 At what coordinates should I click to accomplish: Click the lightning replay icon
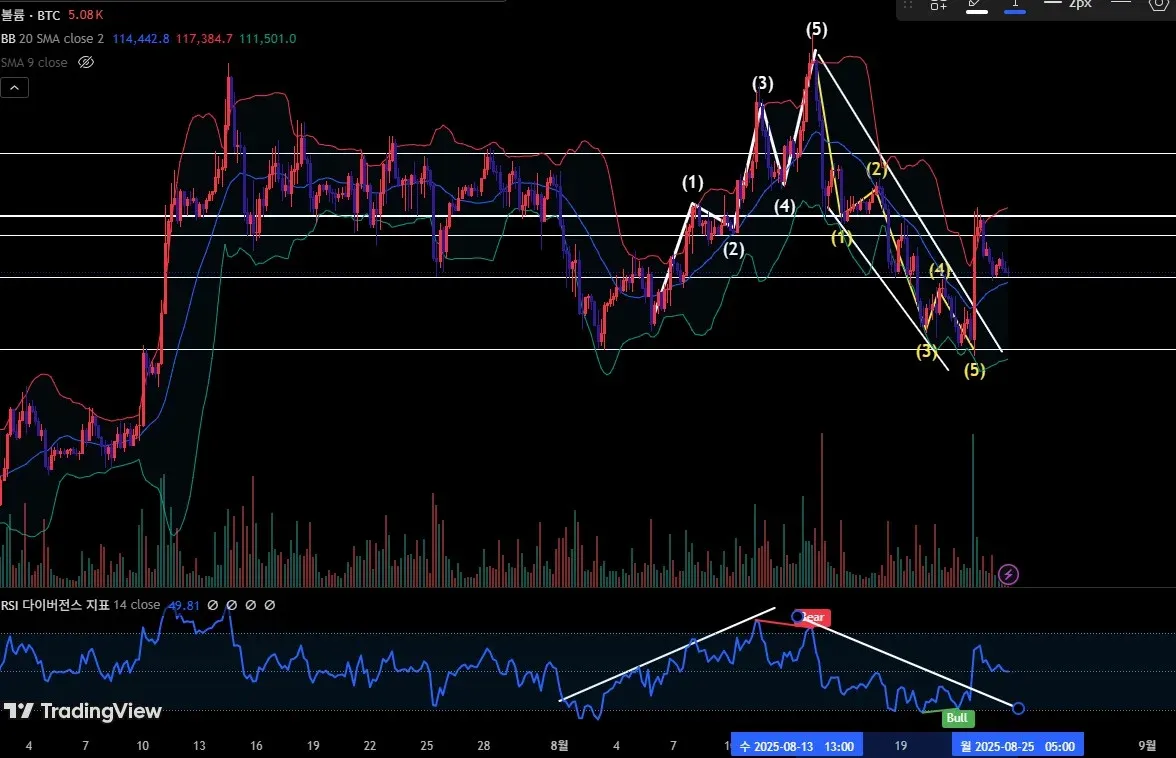[x=1008, y=574]
